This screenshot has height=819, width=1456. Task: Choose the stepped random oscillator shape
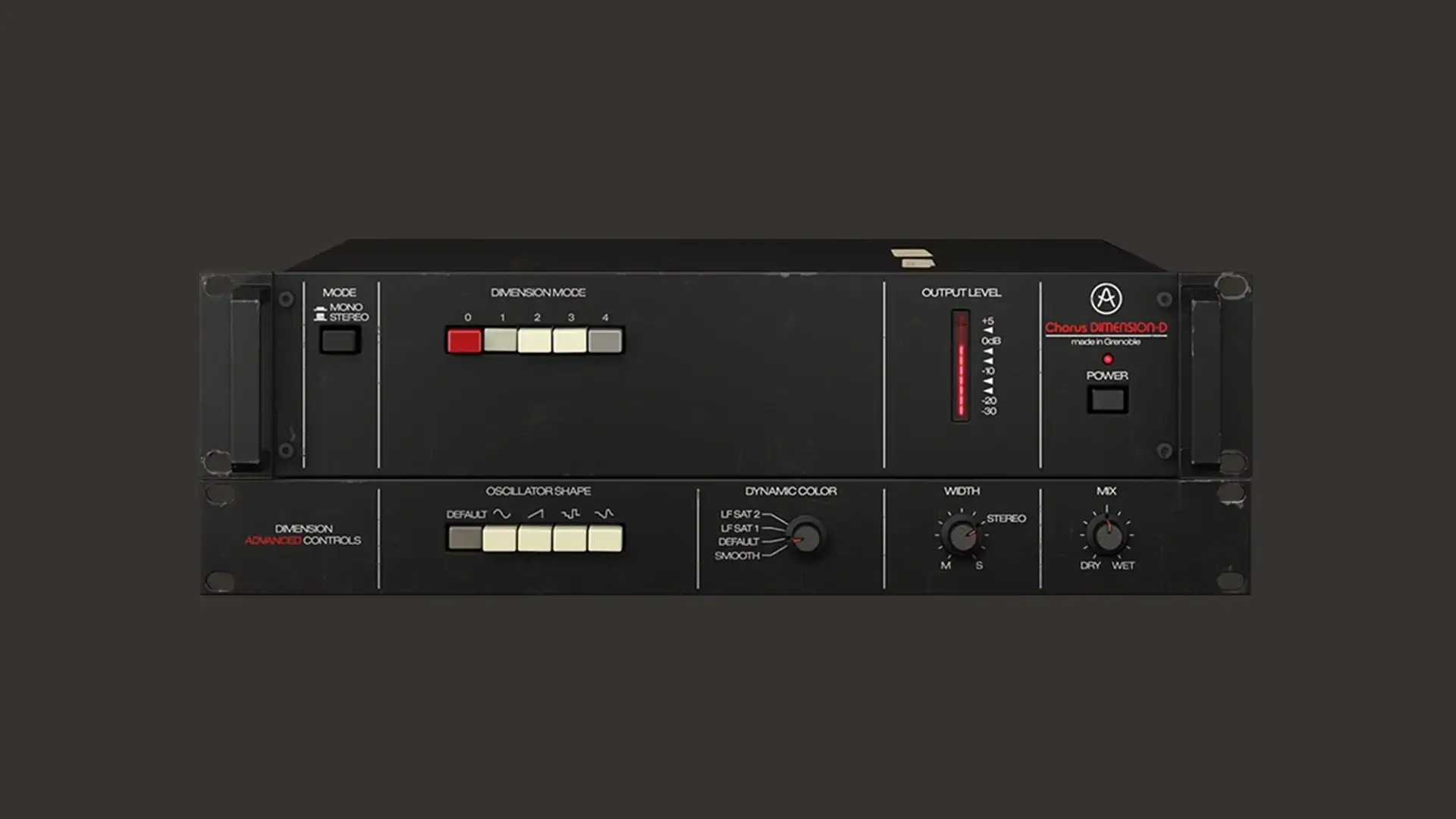click(570, 538)
